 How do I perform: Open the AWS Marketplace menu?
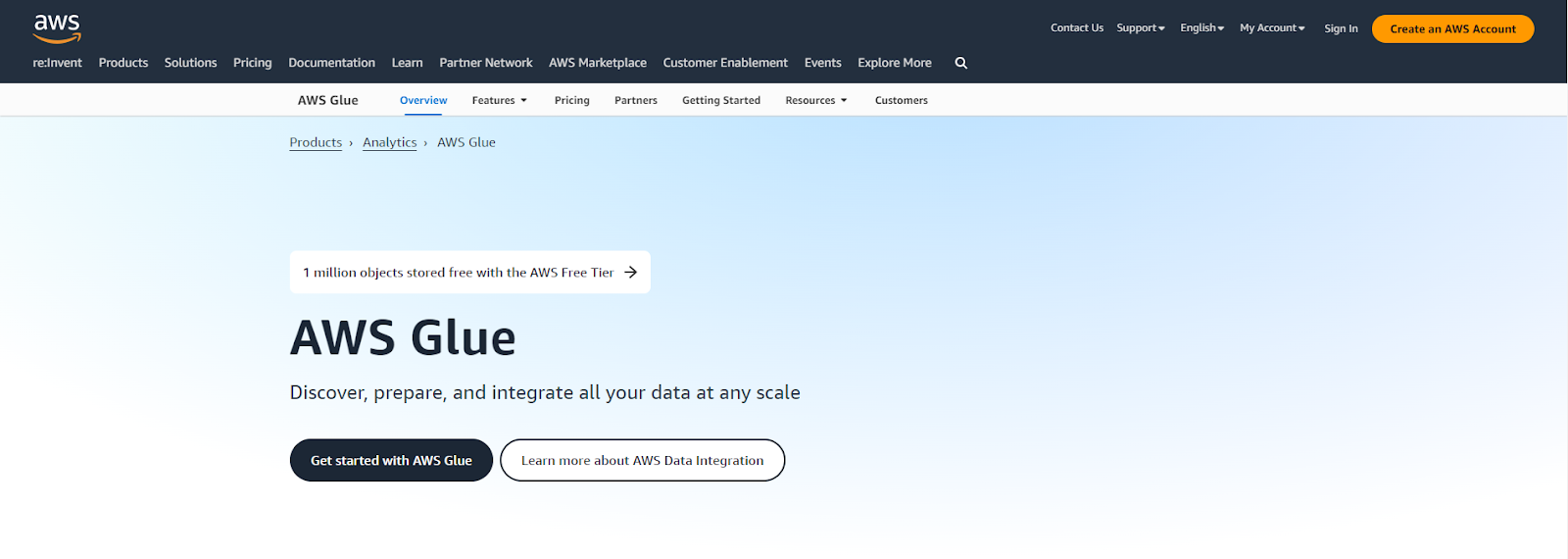click(x=598, y=63)
